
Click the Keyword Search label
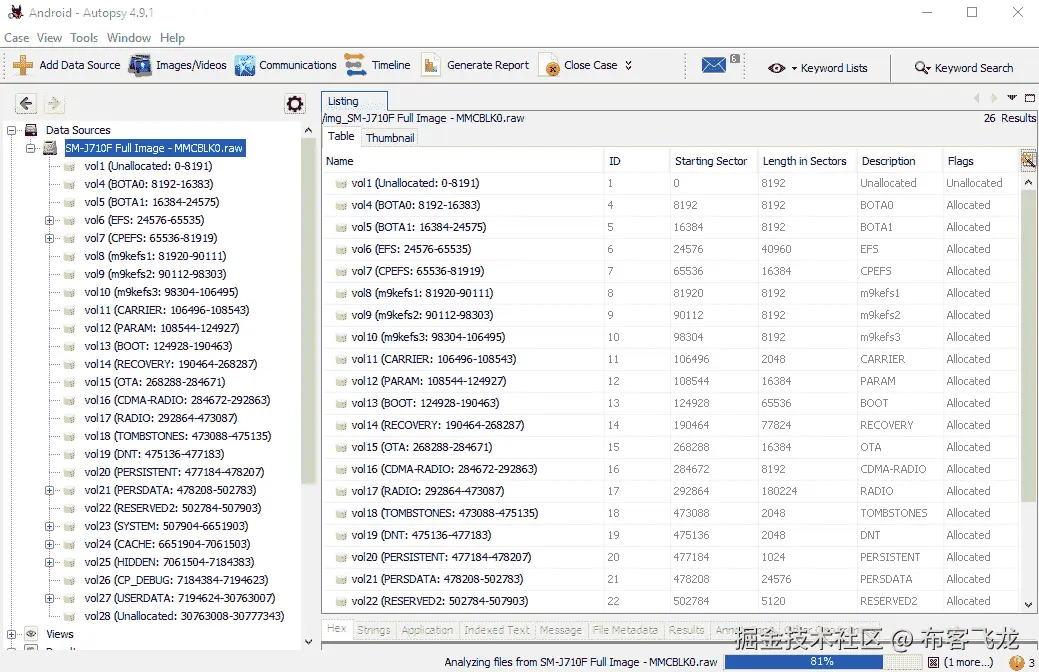973,68
